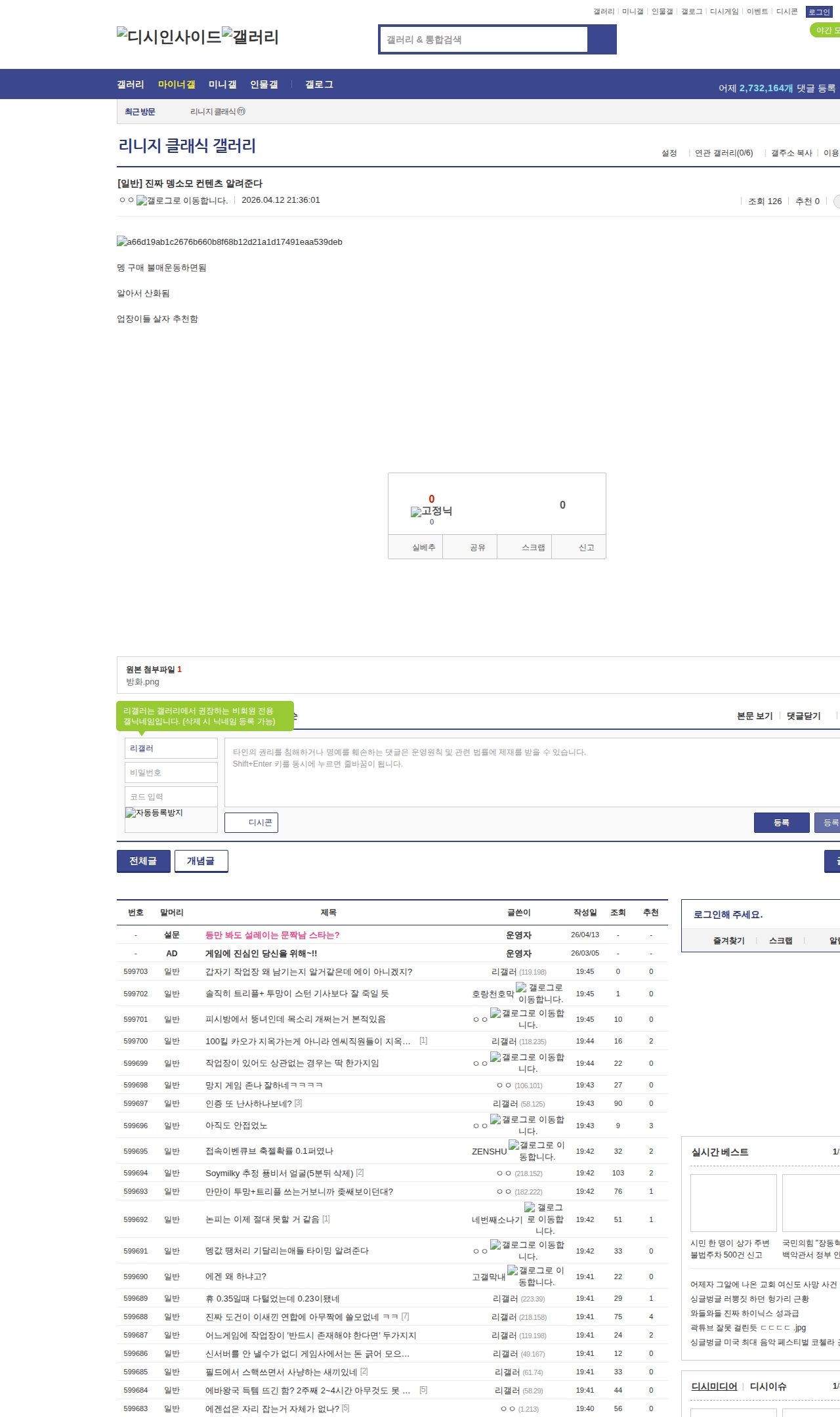Open post Soymilky 추정 룡비서 얼굴(5분뒤 삭제)

[280, 1174]
